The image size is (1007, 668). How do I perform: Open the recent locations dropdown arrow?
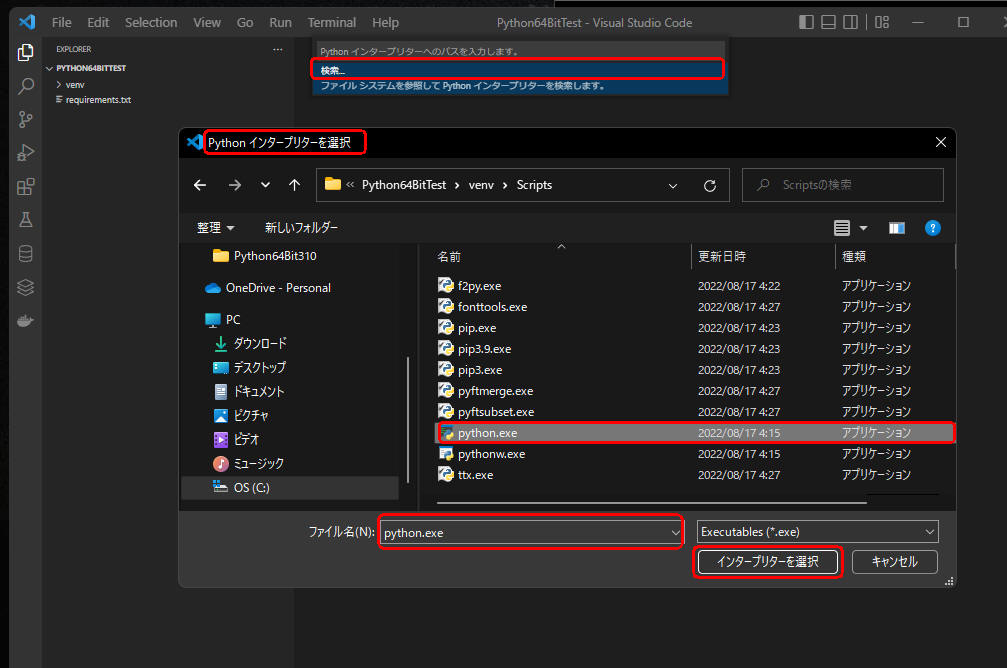(x=265, y=185)
